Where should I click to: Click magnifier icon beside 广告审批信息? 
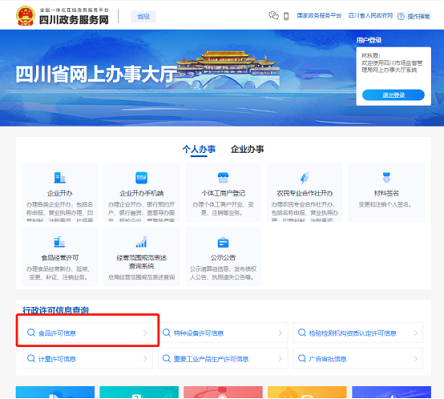(302, 358)
